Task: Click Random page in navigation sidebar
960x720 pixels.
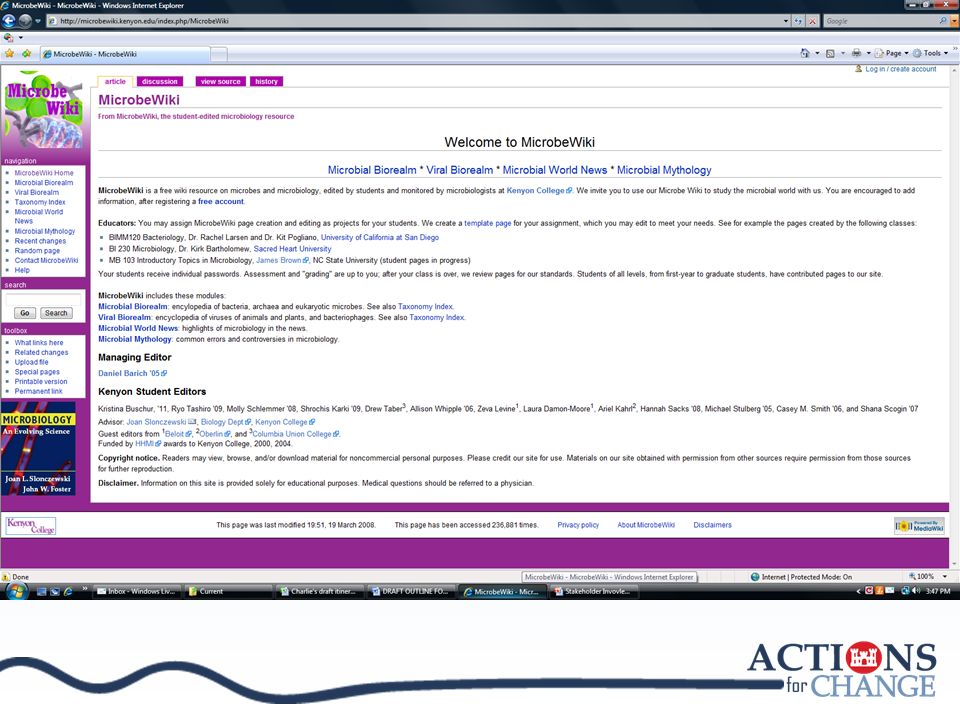Action: (37, 251)
